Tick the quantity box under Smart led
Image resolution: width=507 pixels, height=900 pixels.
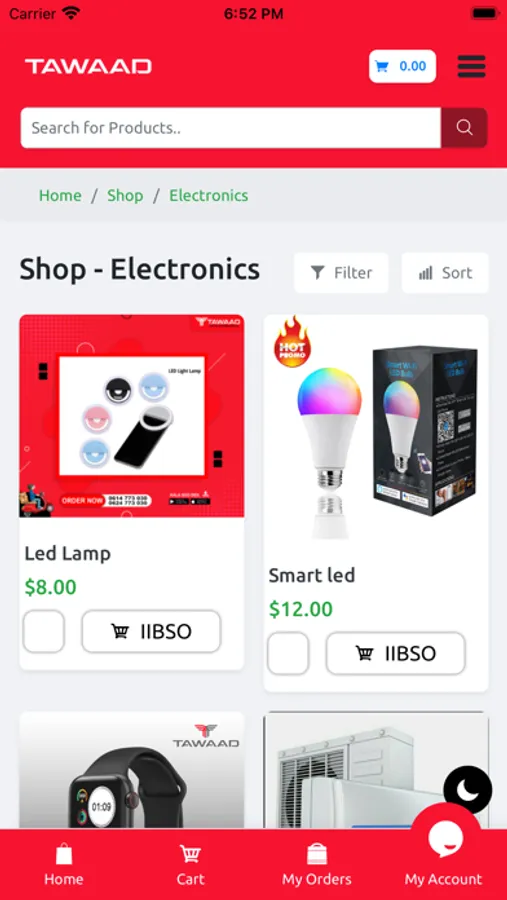tap(288, 653)
